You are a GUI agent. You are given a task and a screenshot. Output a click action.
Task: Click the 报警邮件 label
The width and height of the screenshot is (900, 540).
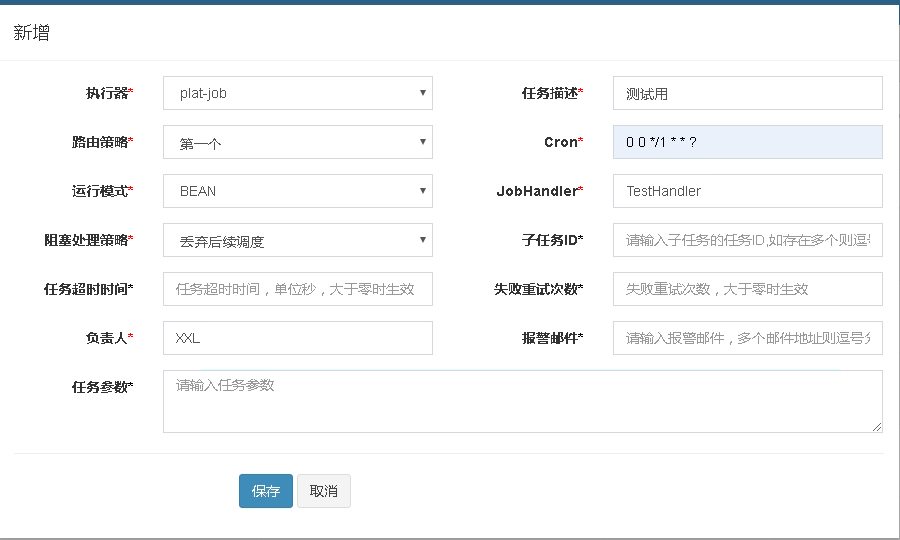coord(552,338)
